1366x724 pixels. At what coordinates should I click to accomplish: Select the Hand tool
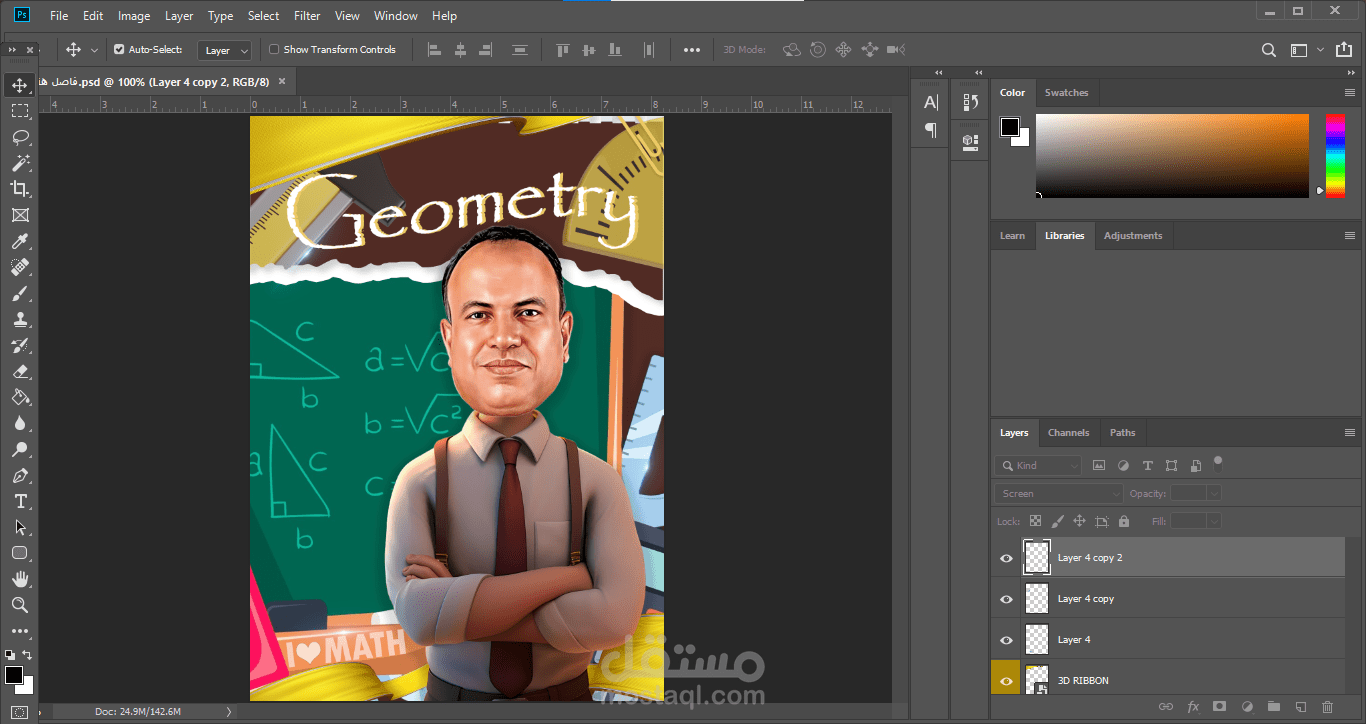20,579
